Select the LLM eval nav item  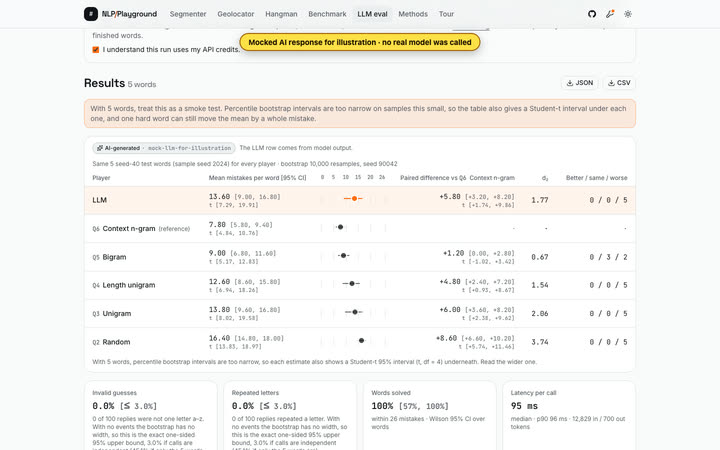[x=372, y=14]
